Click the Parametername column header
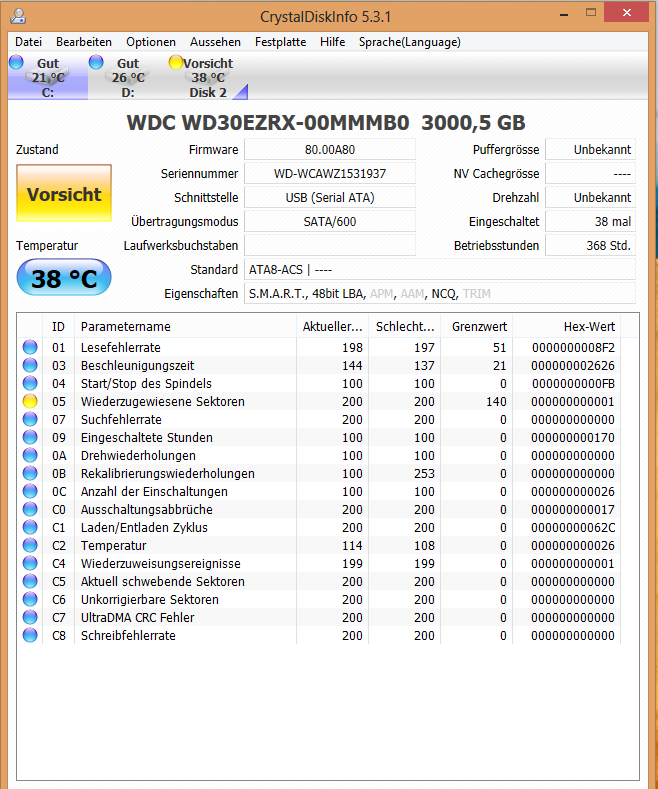 point(185,327)
